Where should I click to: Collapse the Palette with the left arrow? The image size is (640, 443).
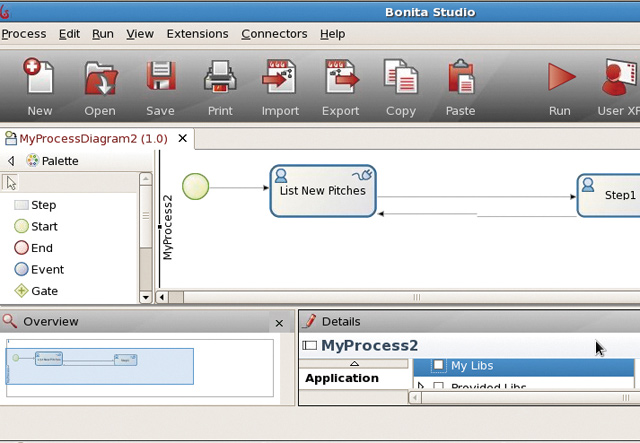(x=11, y=161)
